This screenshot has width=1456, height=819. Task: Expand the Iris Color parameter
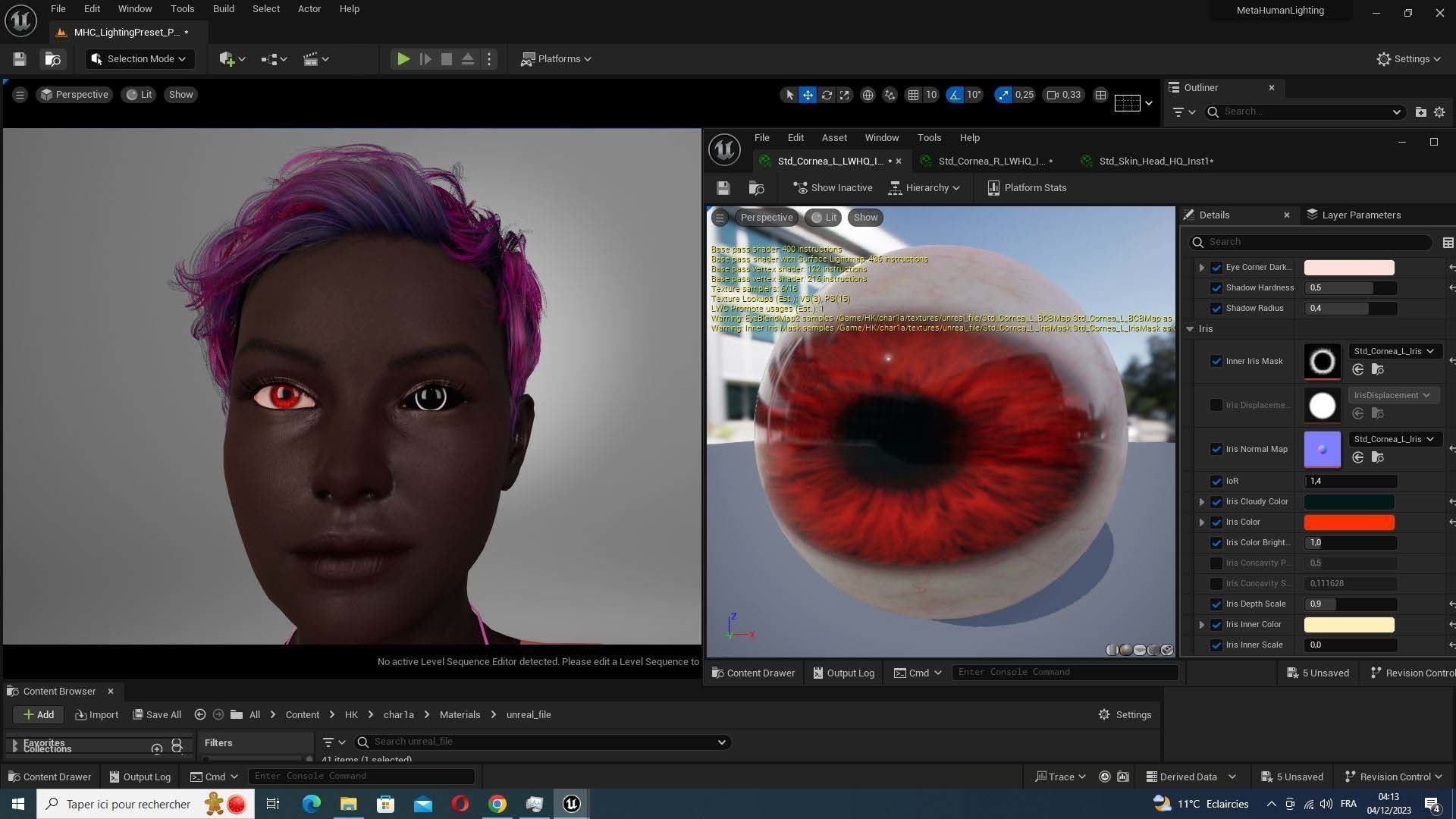[x=1201, y=522]
